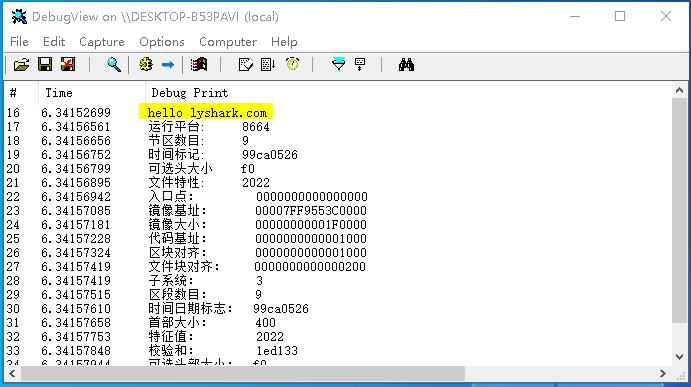Click the horizontal scrollbar thumb
Image resolution: width=691 pixels, height=387 pixels.
click(x=243, y=373)
